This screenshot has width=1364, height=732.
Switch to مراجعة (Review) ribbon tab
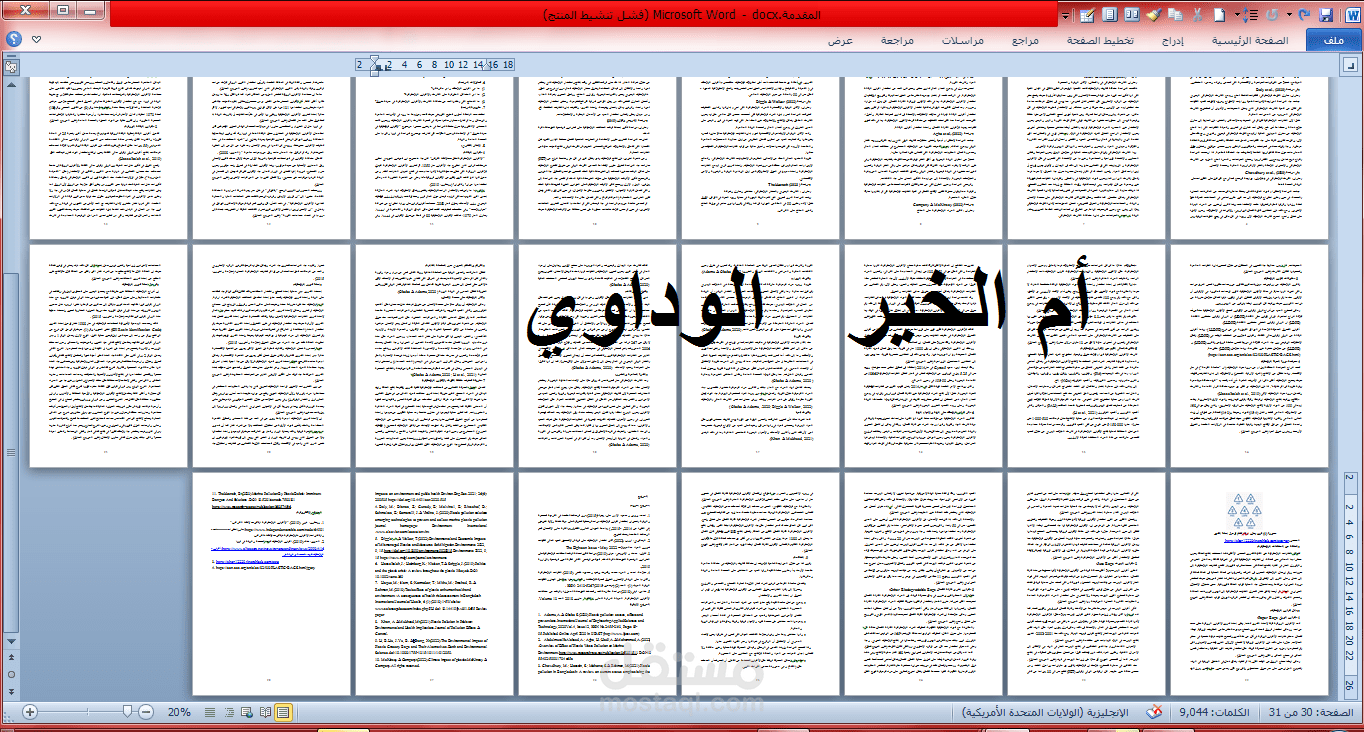click(898, 41)
